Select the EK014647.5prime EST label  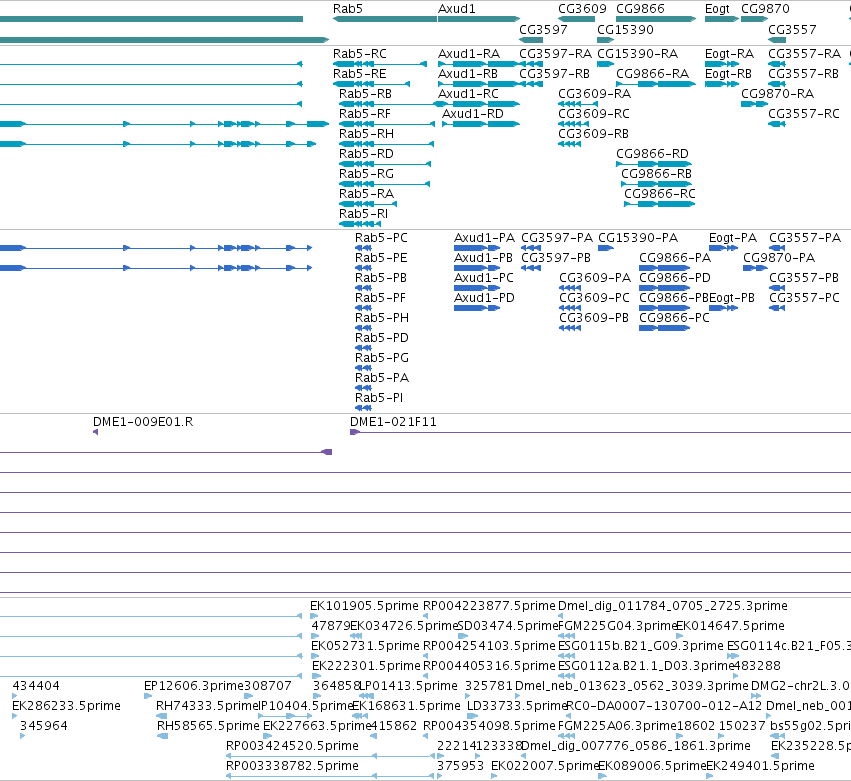[x=730, y=626]
